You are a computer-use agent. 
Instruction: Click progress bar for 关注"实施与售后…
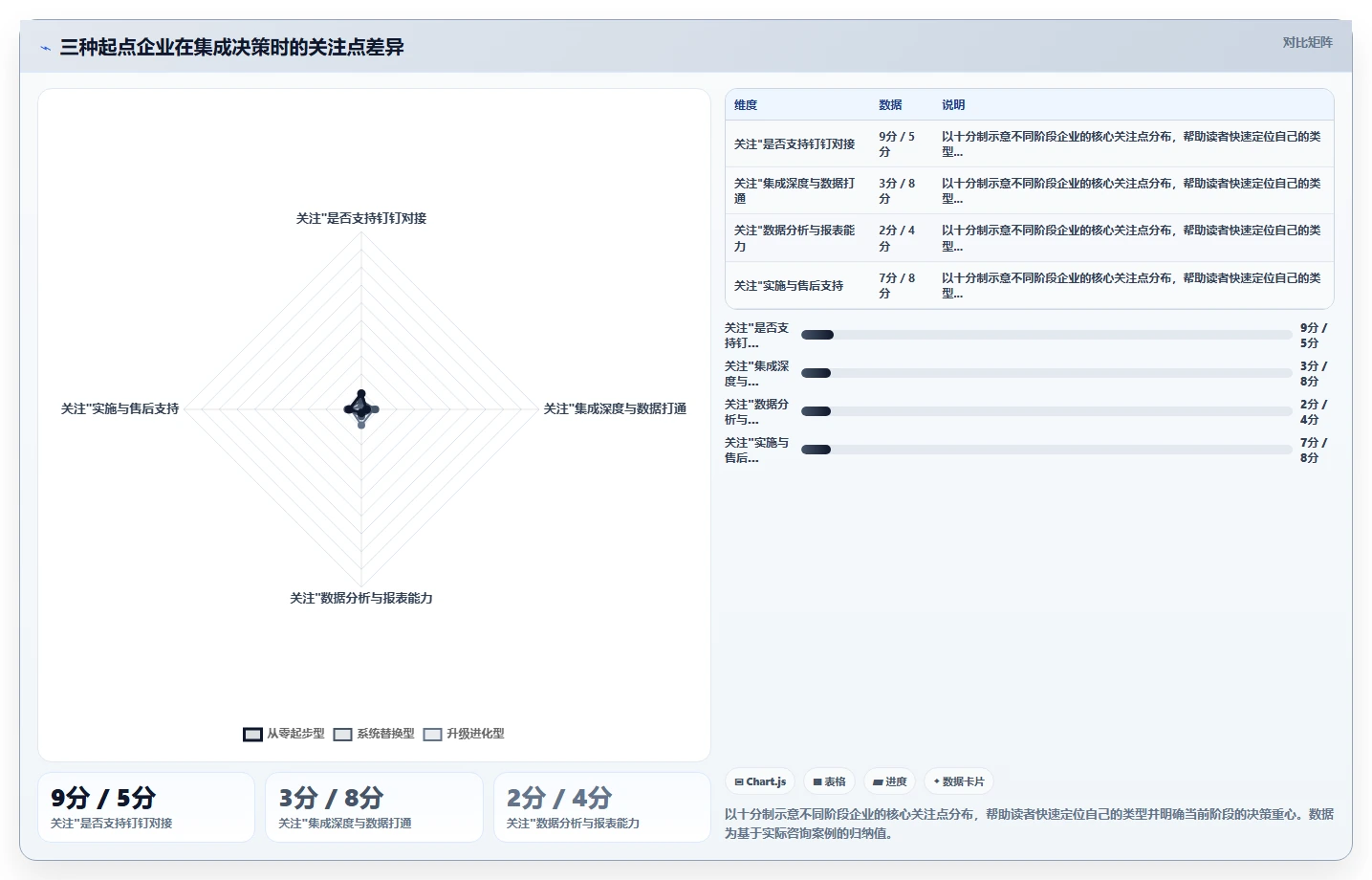[1047, 450]
